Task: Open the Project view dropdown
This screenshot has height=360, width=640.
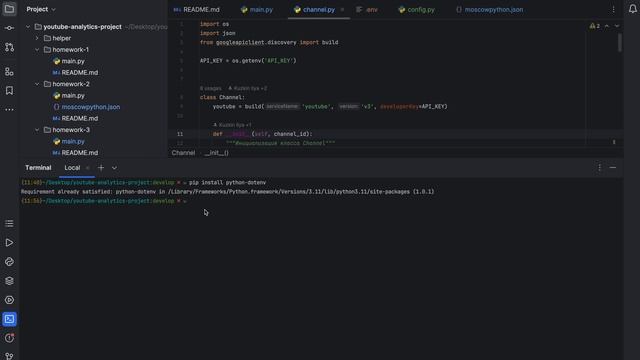Action: (41, 9)
